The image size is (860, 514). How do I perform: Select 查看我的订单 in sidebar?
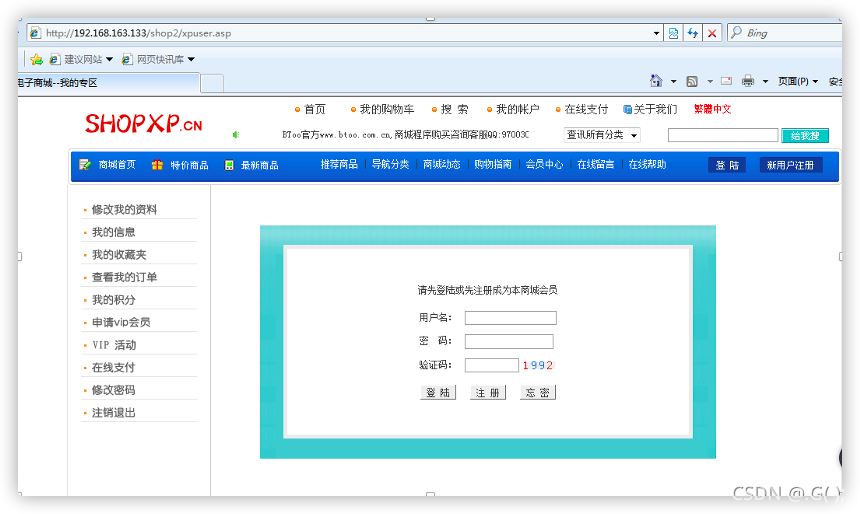(124, 277)
